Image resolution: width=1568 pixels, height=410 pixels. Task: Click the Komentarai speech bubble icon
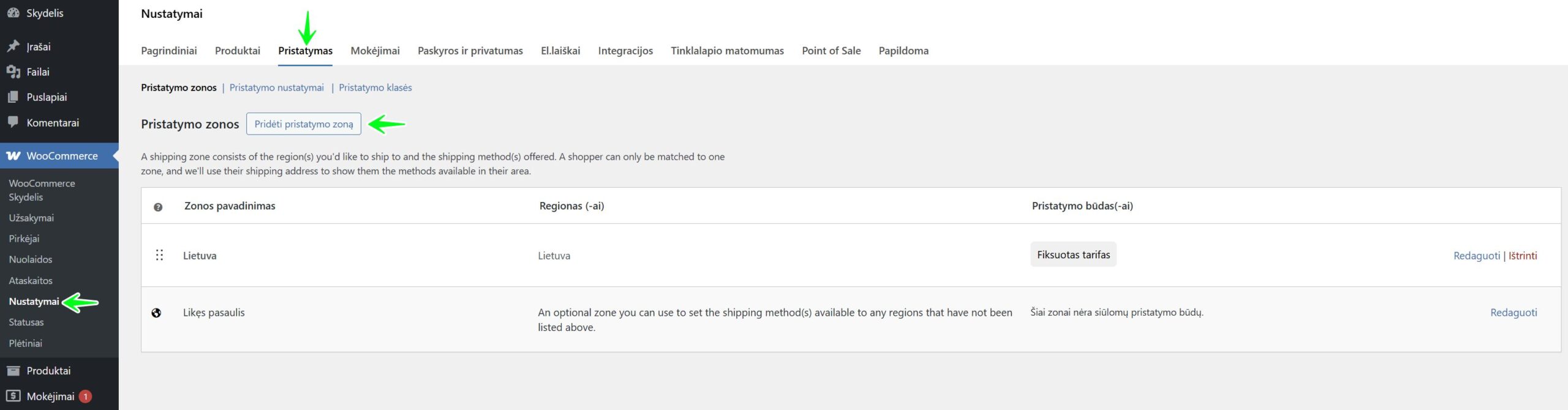(13, 122)
